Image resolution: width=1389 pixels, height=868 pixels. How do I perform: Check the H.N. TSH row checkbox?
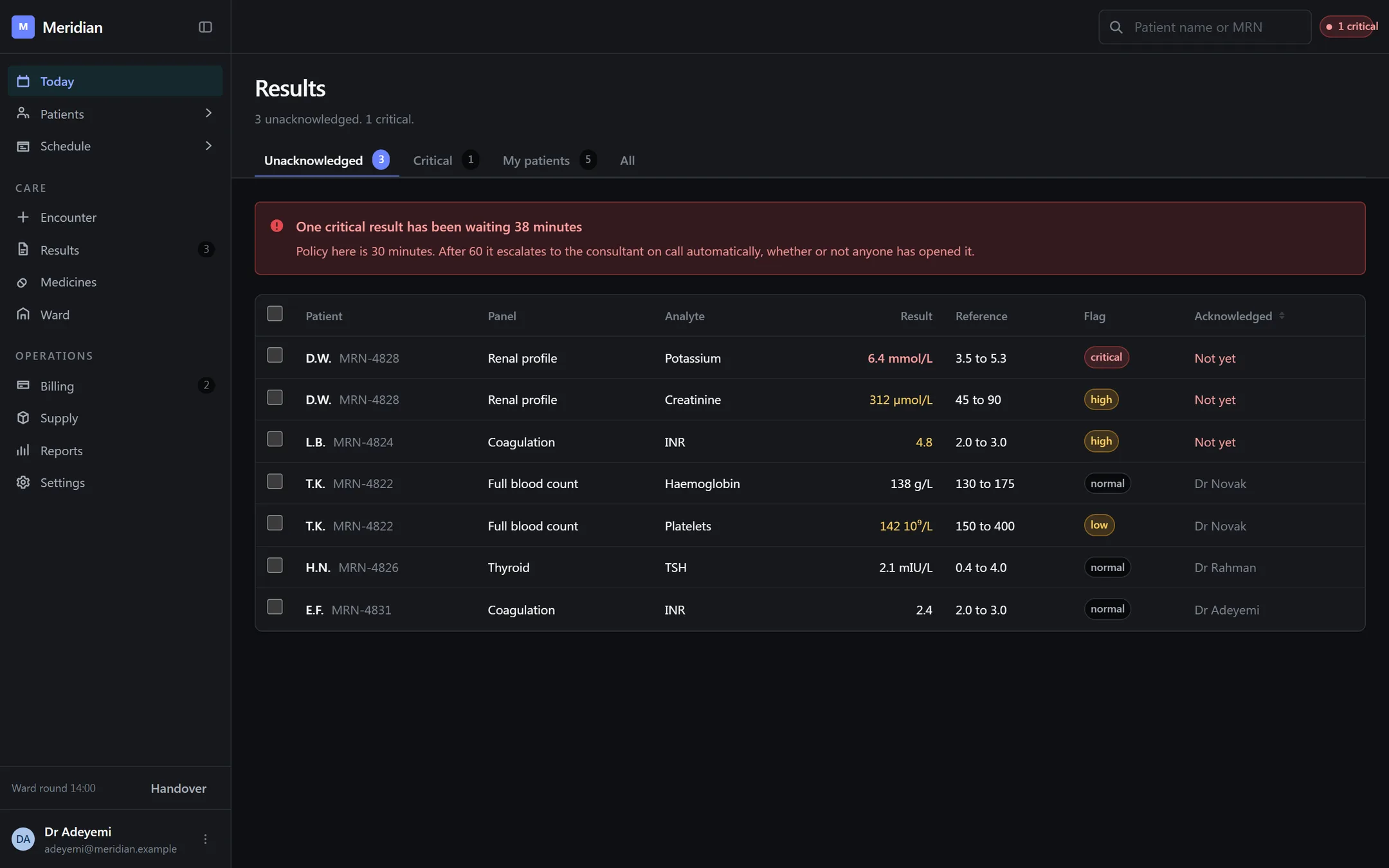click(x=275, y=566)
